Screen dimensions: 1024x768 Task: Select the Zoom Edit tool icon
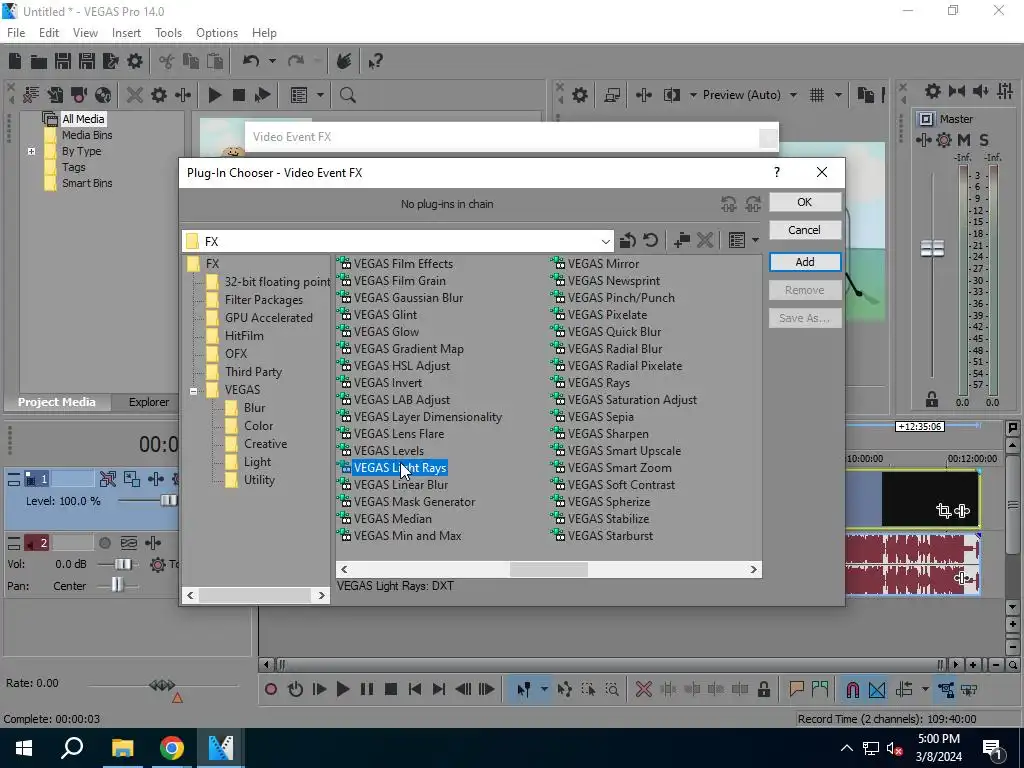pyautogui.click(x=612, y=689)
